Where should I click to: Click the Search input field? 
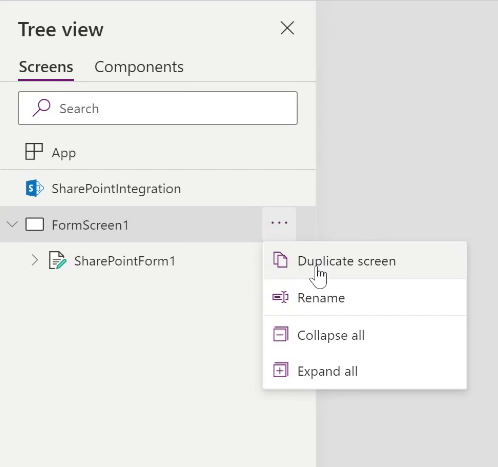click(158, 108)
